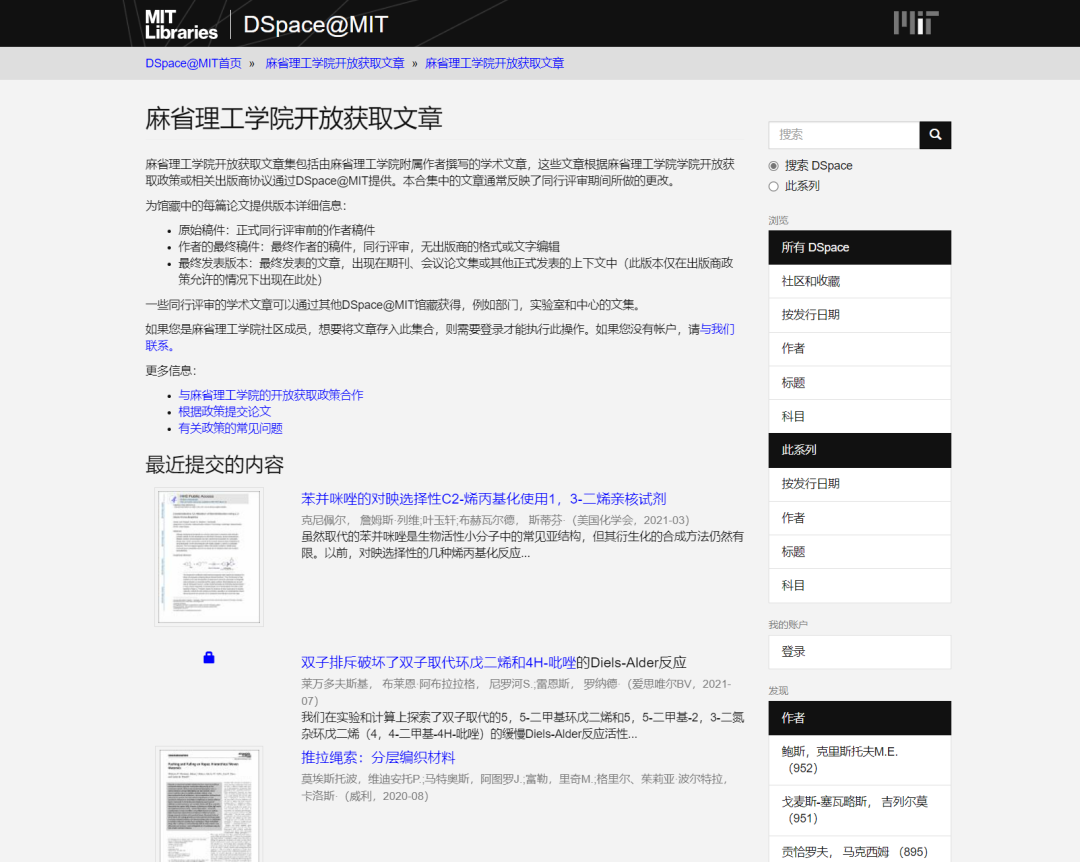
Task: Click the first article's PDF thumbnail
Action: pos(208,555)
